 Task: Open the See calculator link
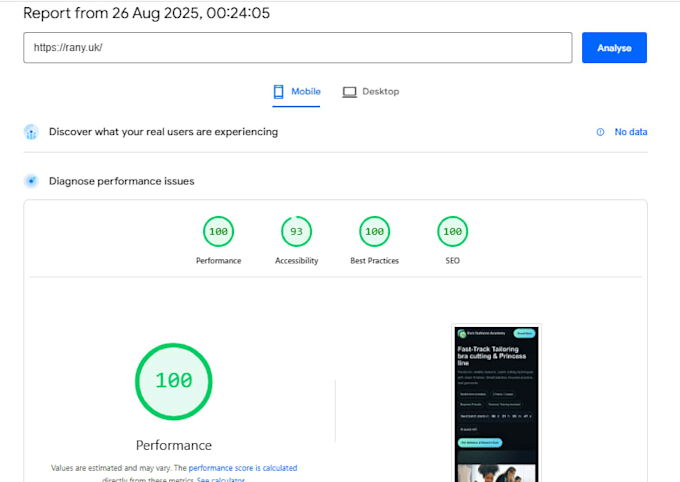coord(220,479)
